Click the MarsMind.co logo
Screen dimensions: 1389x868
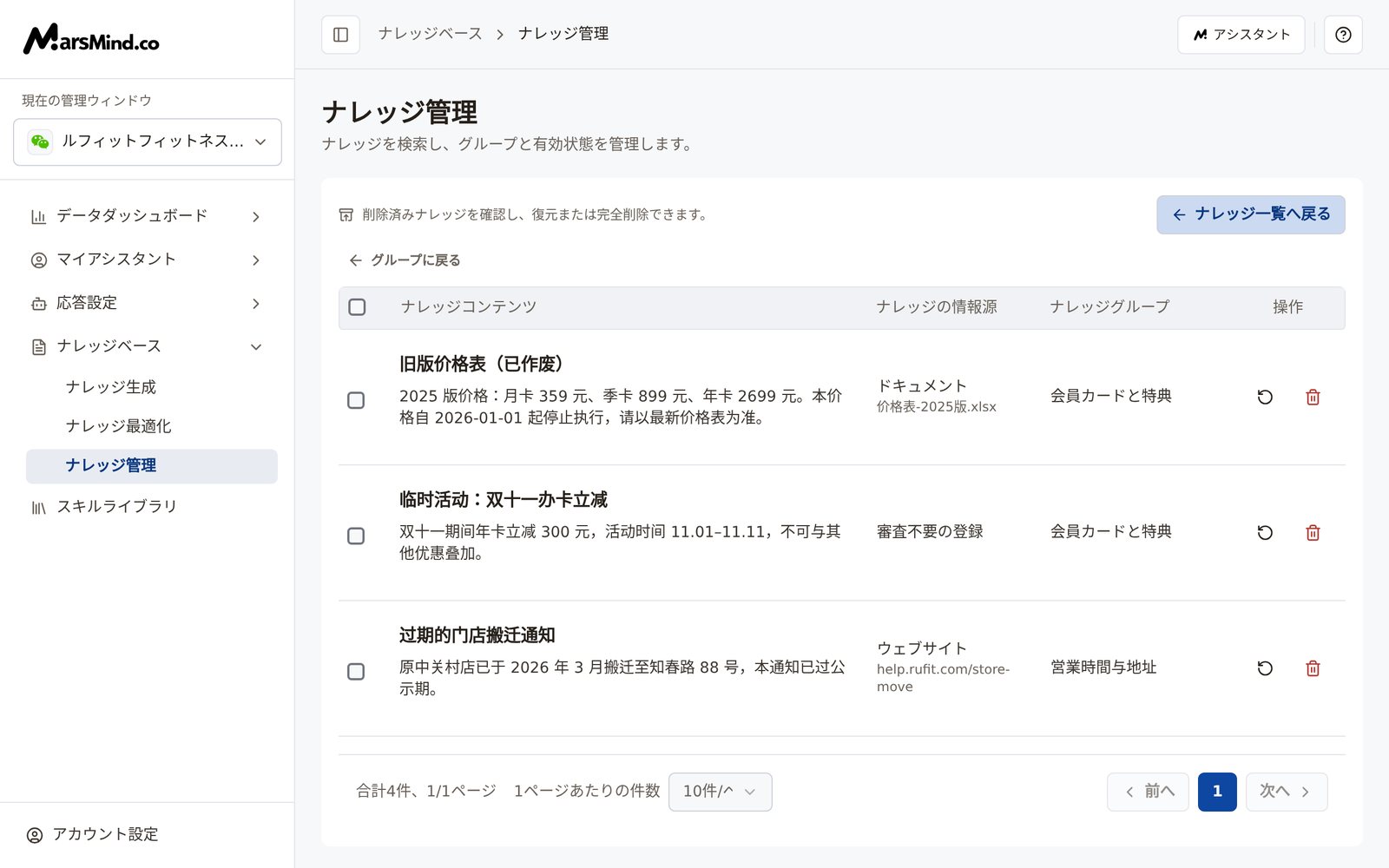tap(91, 39)
